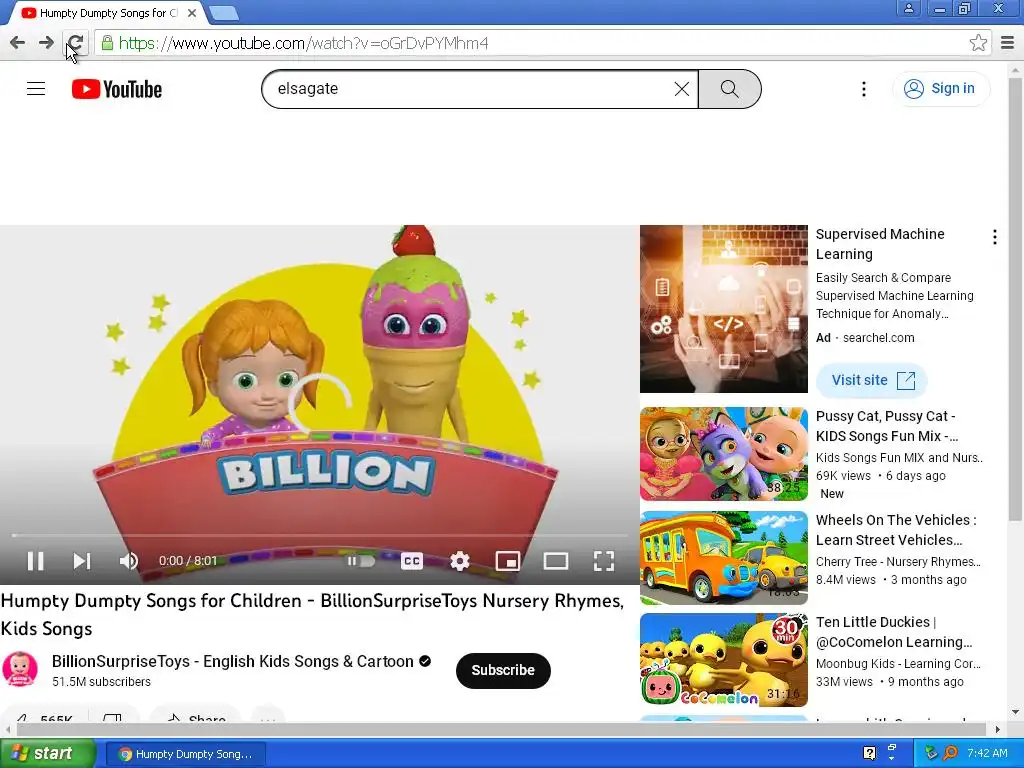Bookmark this page with the star icon
Viewport: 1024px width, 768px height.
coord(978,43)
